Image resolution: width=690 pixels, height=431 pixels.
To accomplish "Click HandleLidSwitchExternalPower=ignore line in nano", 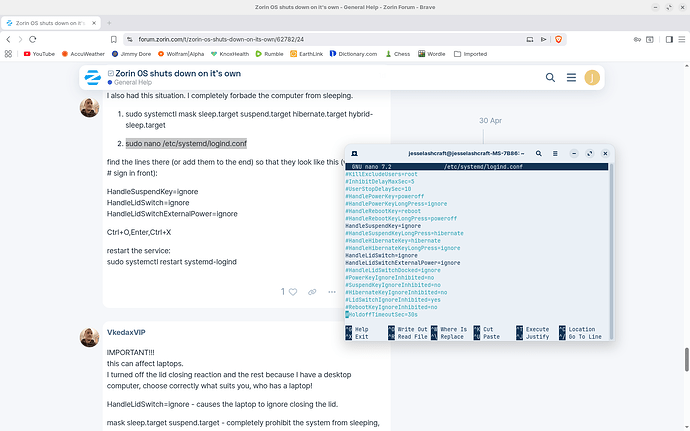I will (x=403, y=263).
